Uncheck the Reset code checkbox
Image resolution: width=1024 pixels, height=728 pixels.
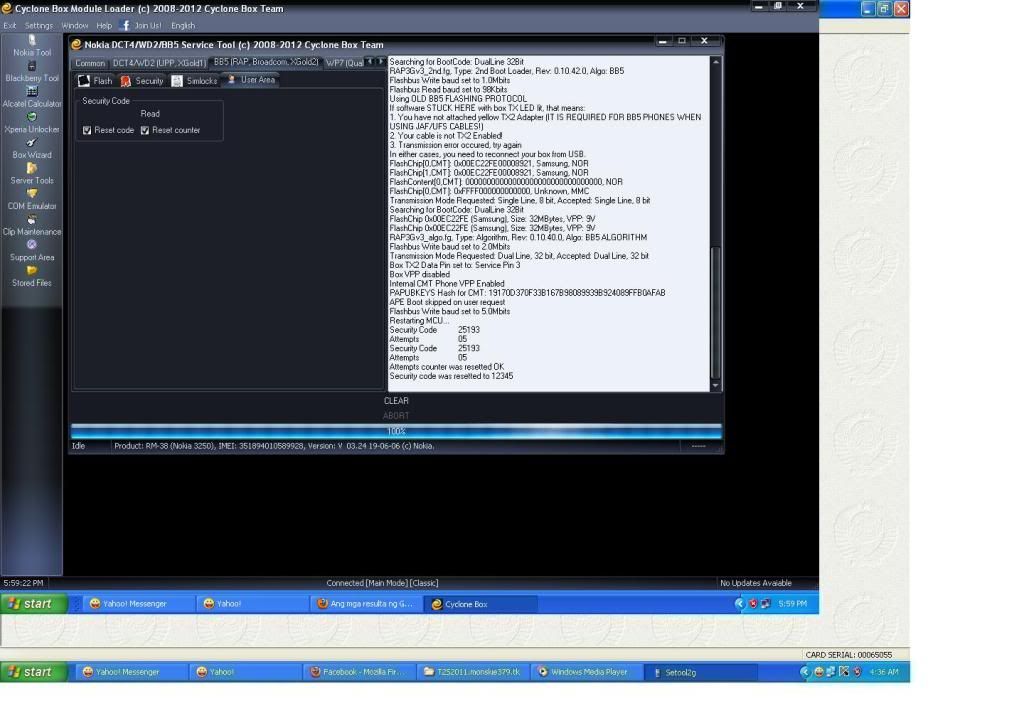coord(88,130)
